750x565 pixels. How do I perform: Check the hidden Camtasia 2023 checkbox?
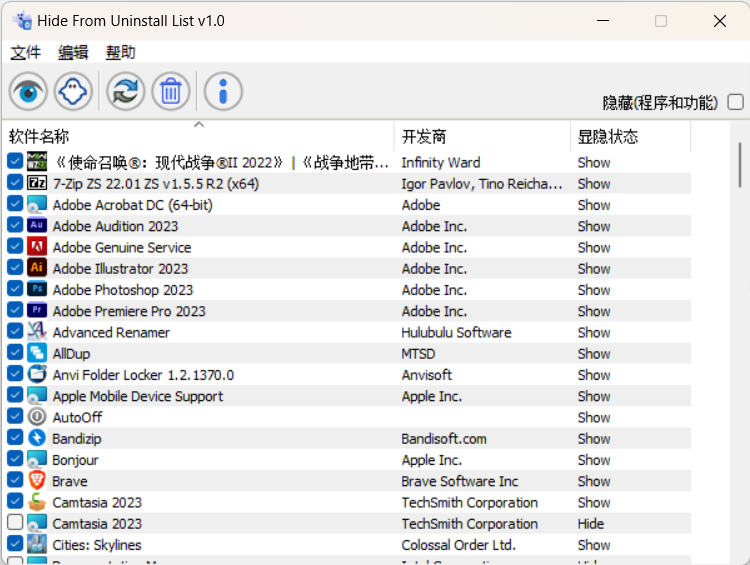point(15,522)
